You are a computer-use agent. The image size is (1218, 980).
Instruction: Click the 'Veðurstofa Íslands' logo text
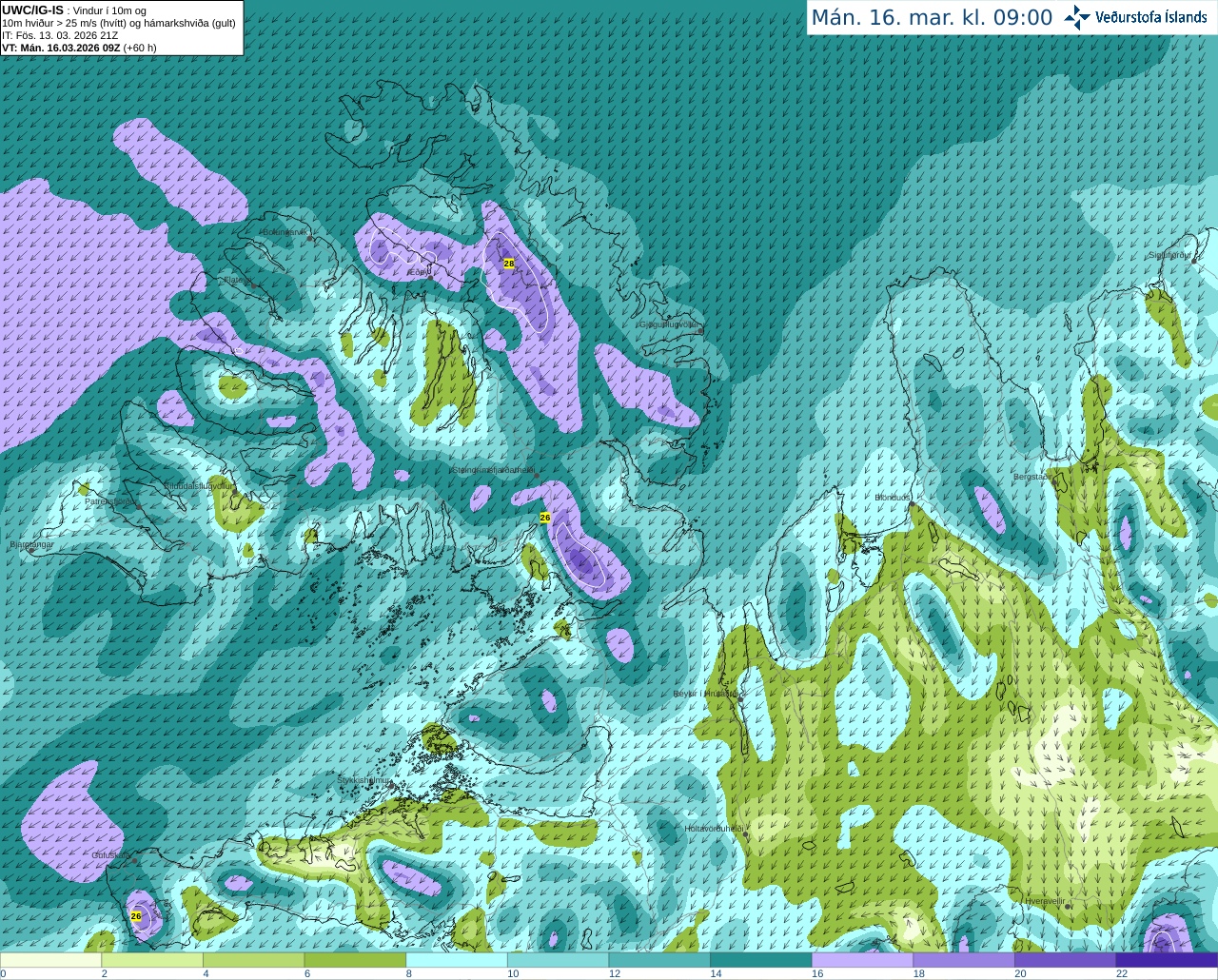pos(1151,17)
